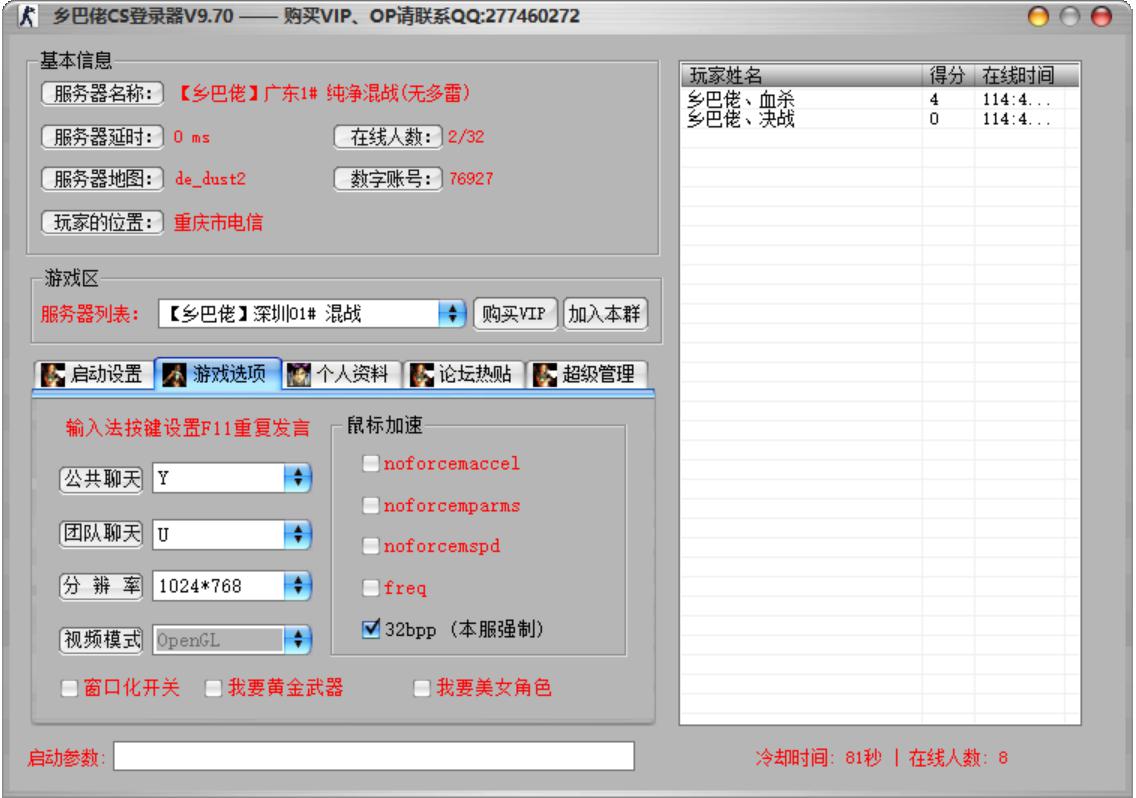1136x798 pixels.
Task: Click the 超级管理 tab icon
Action: pyautogui.click(x=545, y=375)
